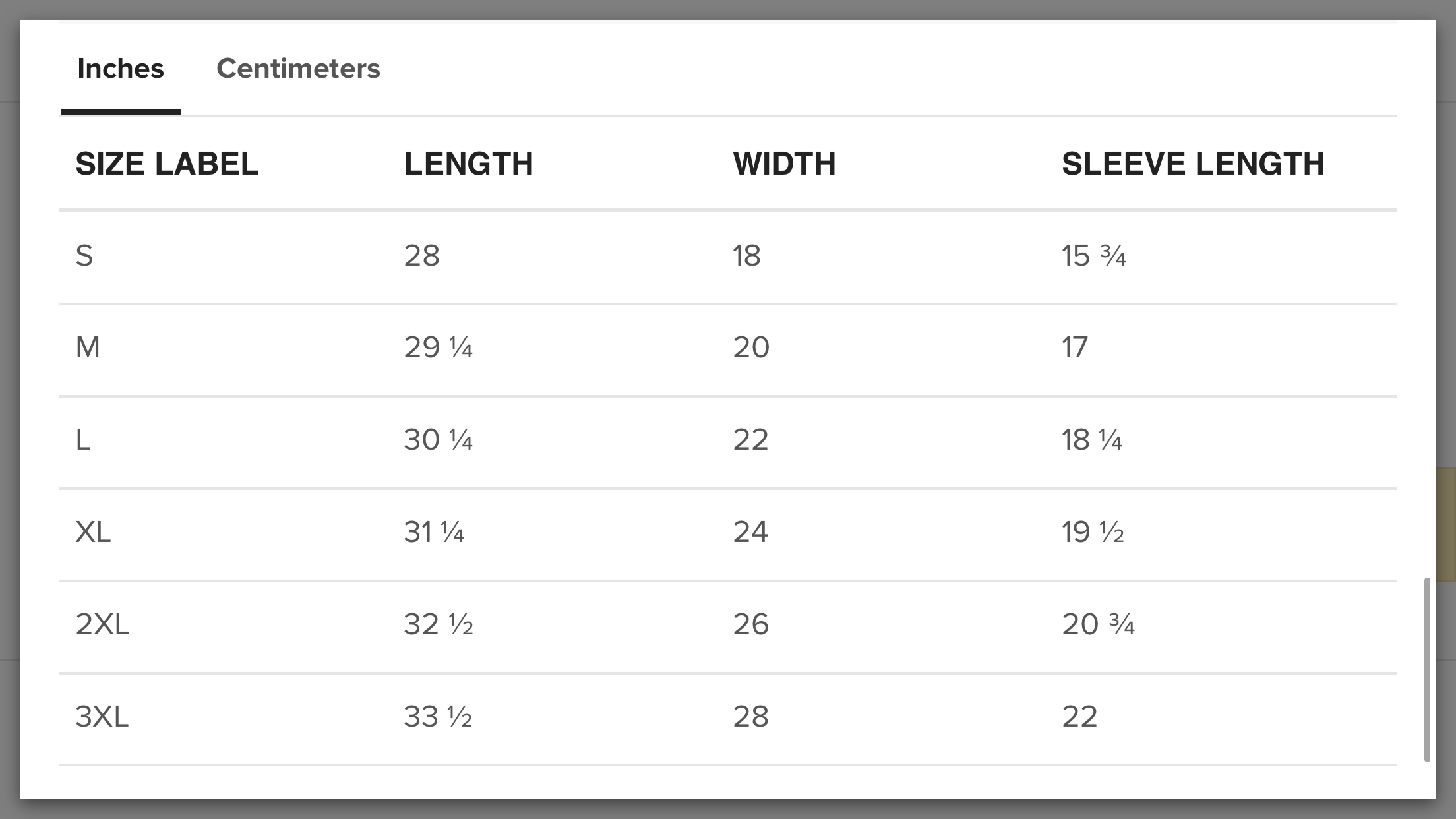Screen dimensions: 1456x819
Task: Click the L size label cell
Action: [83, 440]
